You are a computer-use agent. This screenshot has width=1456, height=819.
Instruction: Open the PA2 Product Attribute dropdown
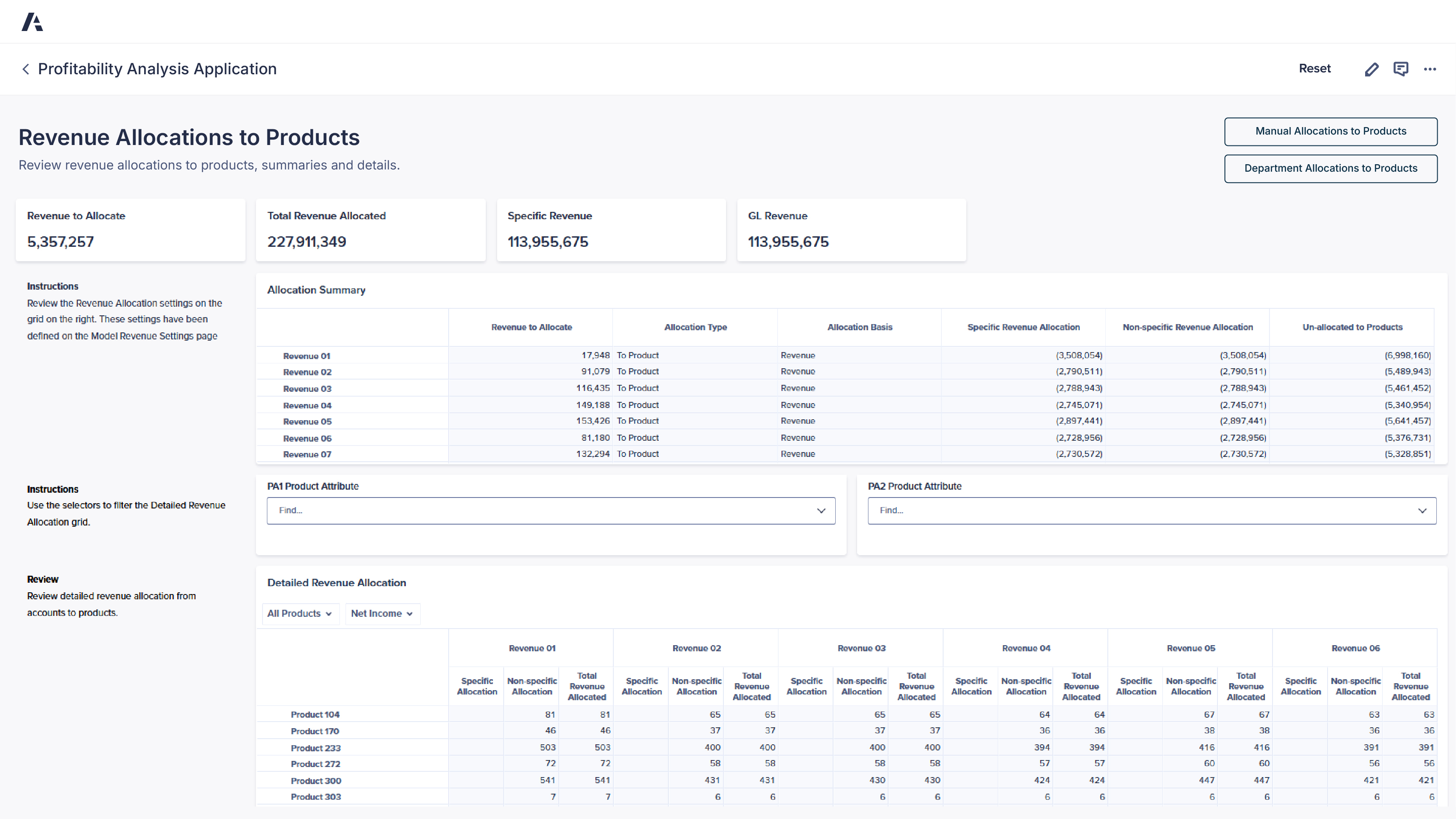pos(1423,510)
